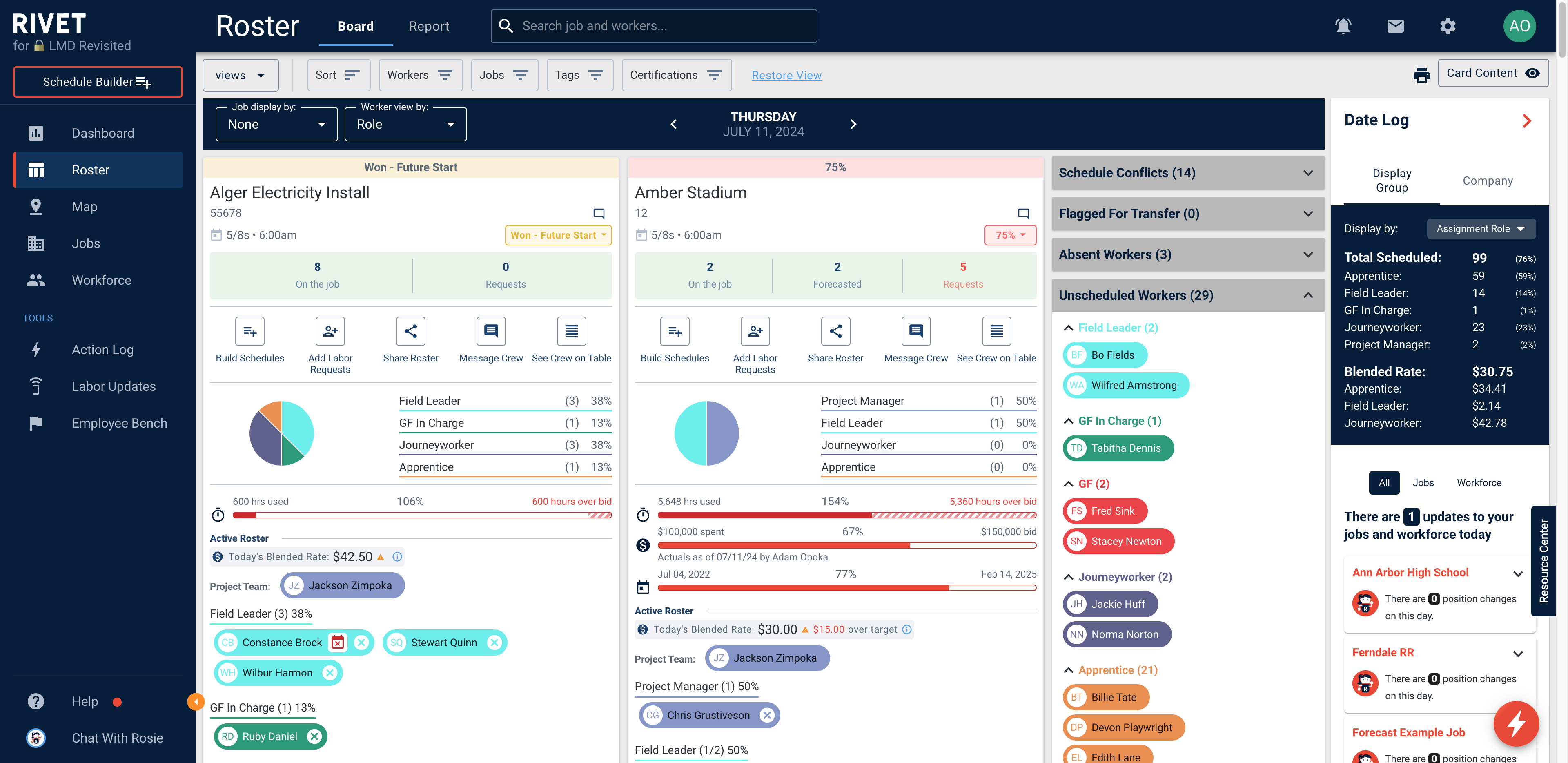Expand Flagged For Transfer (0) section
This screenshot has height=763, width=1568.
click(1187, 214)
